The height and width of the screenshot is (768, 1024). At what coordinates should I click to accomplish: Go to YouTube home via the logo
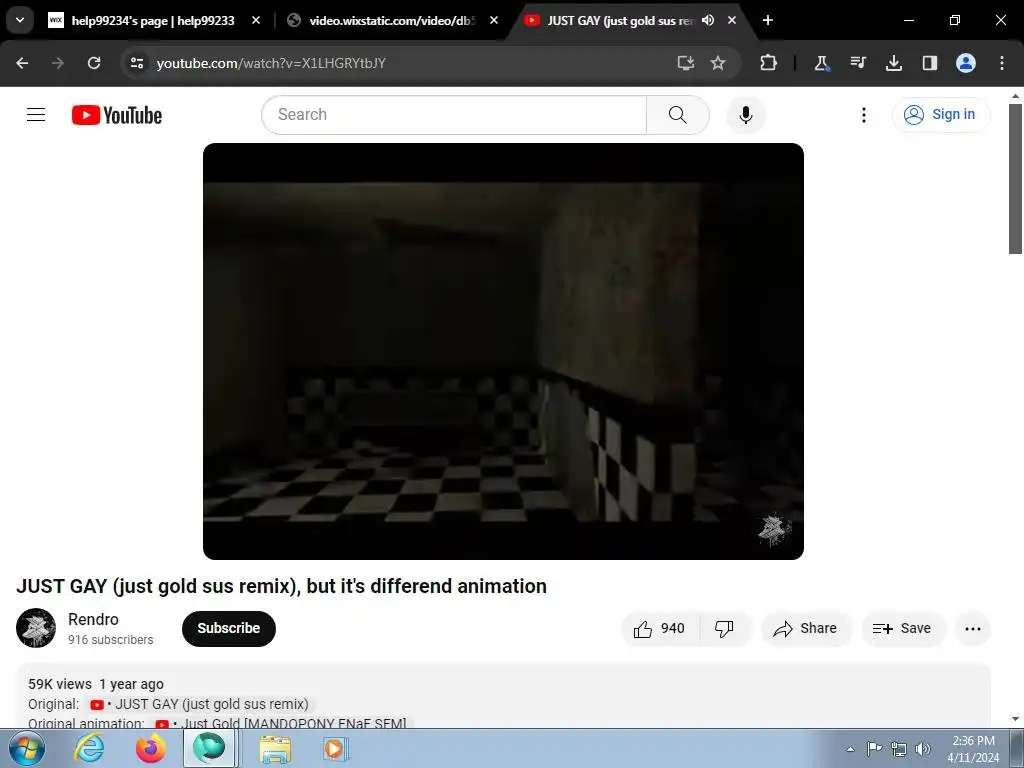[x=117, y=115]
